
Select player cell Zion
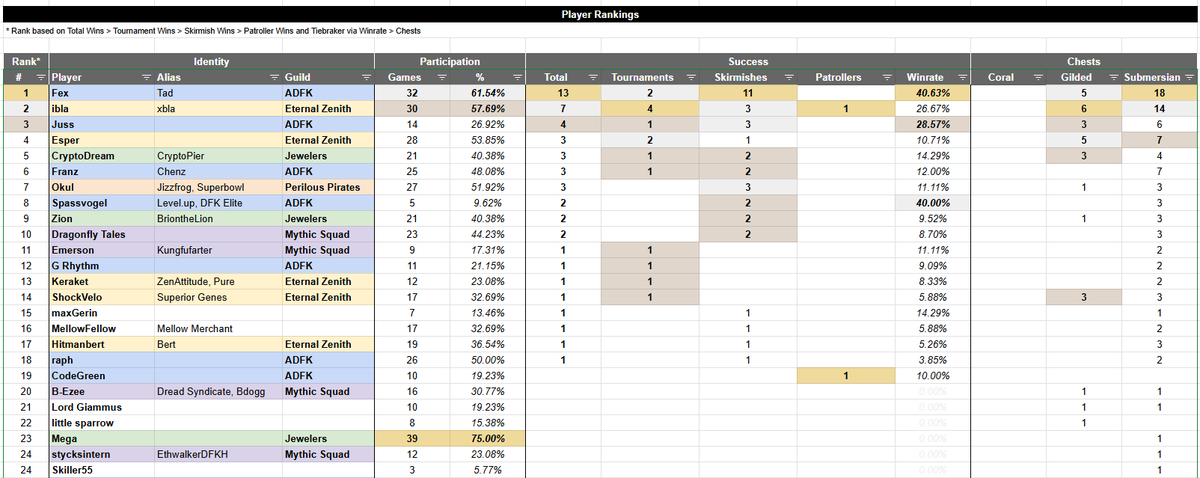click(x=101, y=218)
